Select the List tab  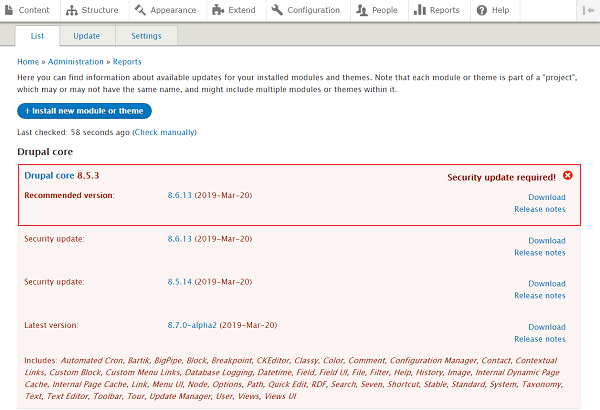click(37, 36)
